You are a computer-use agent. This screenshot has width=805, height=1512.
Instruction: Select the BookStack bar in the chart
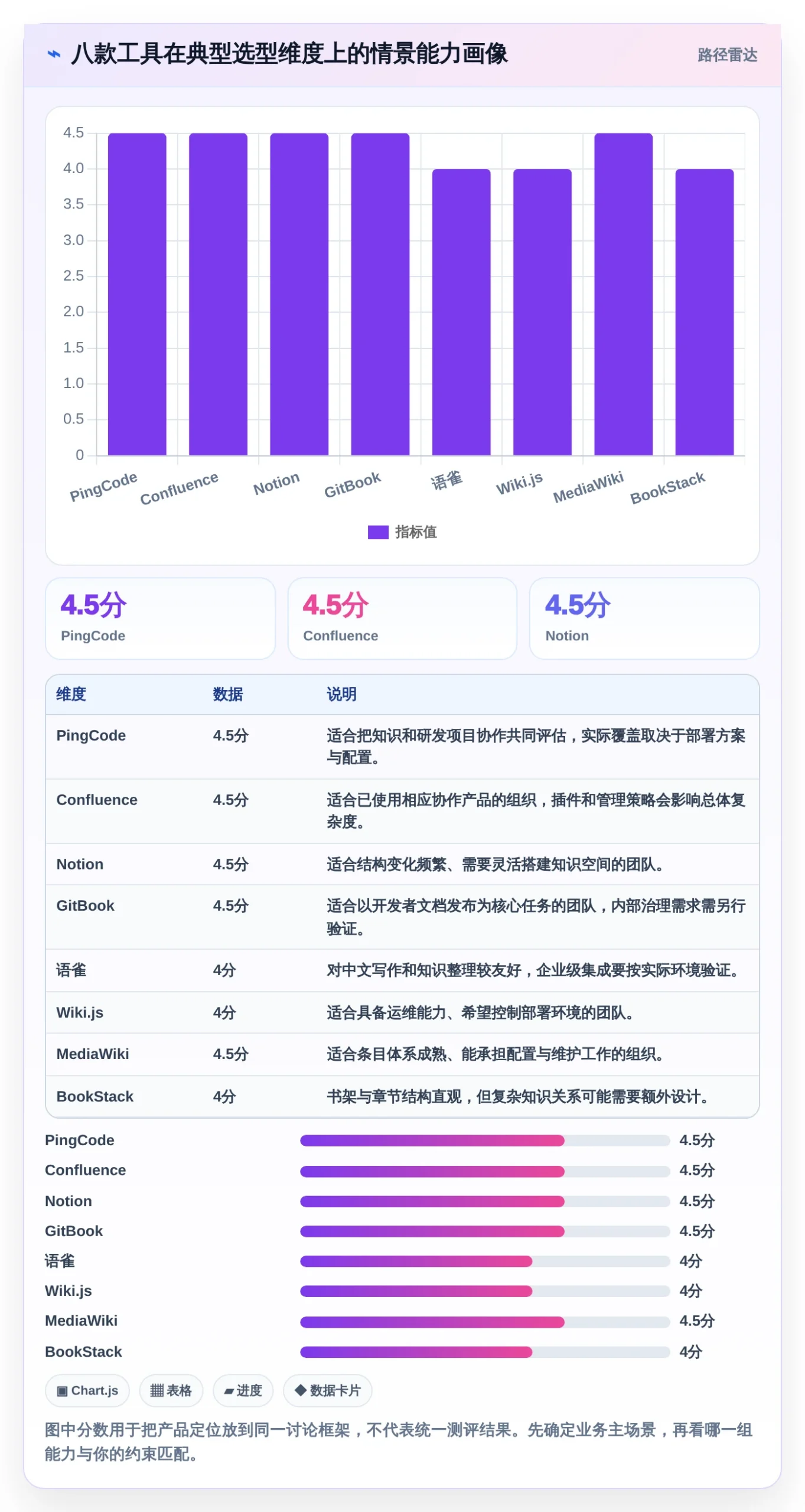point(705,312)
